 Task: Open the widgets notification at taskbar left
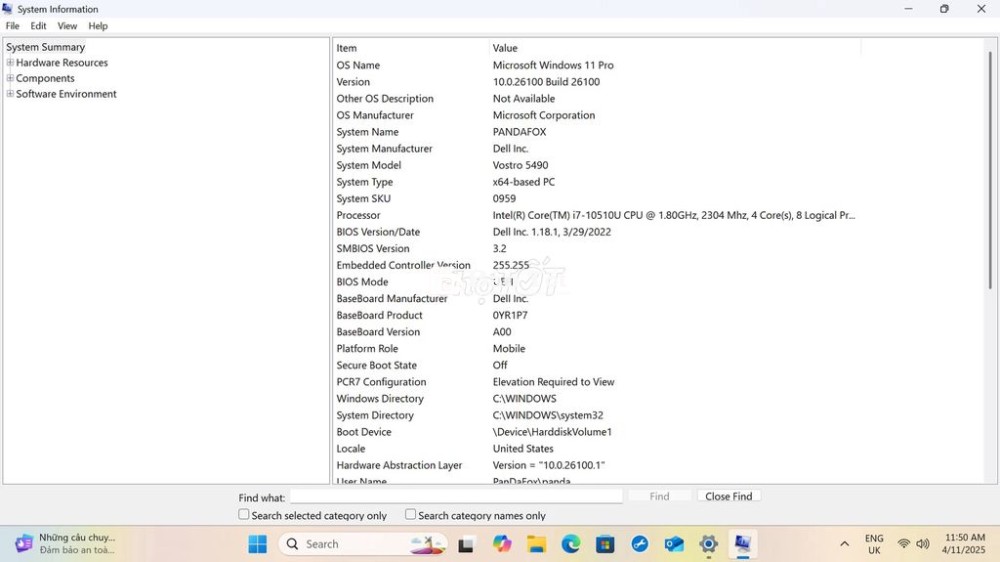(66, 544)
